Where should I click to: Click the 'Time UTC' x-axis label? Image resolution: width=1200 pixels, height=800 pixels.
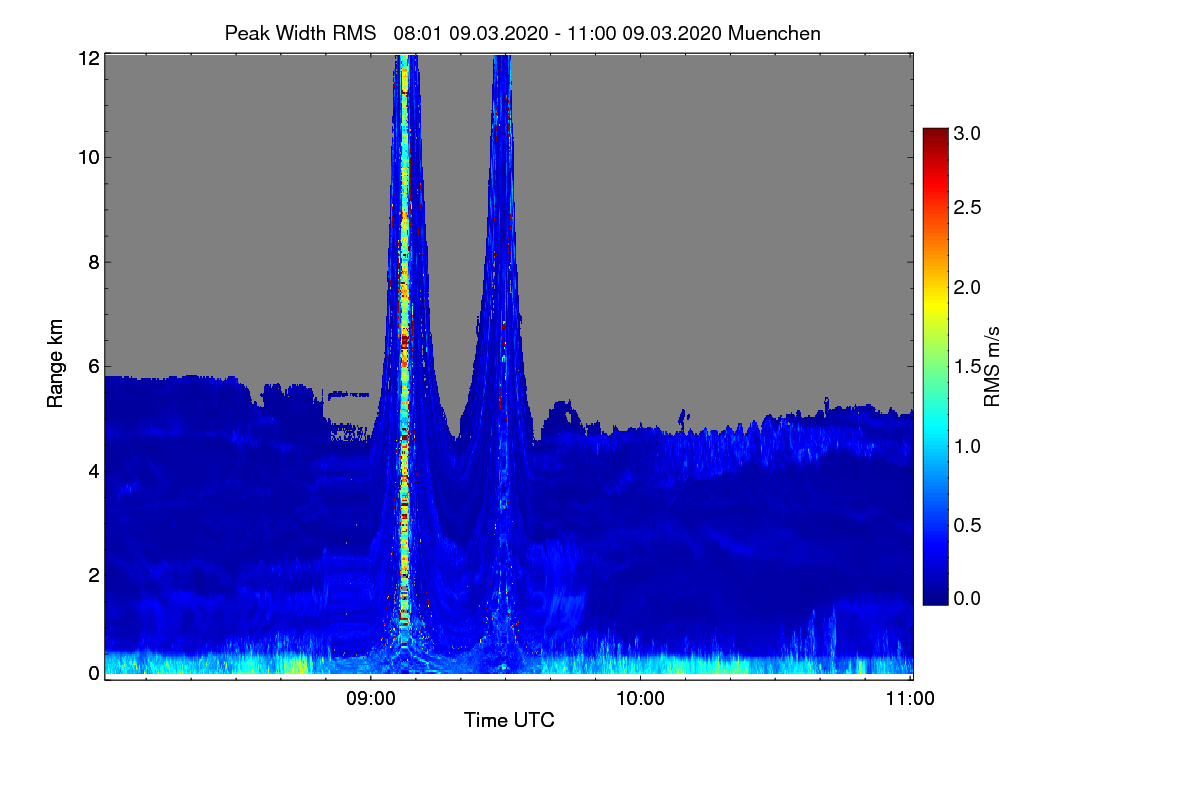[x=509, y=720]
